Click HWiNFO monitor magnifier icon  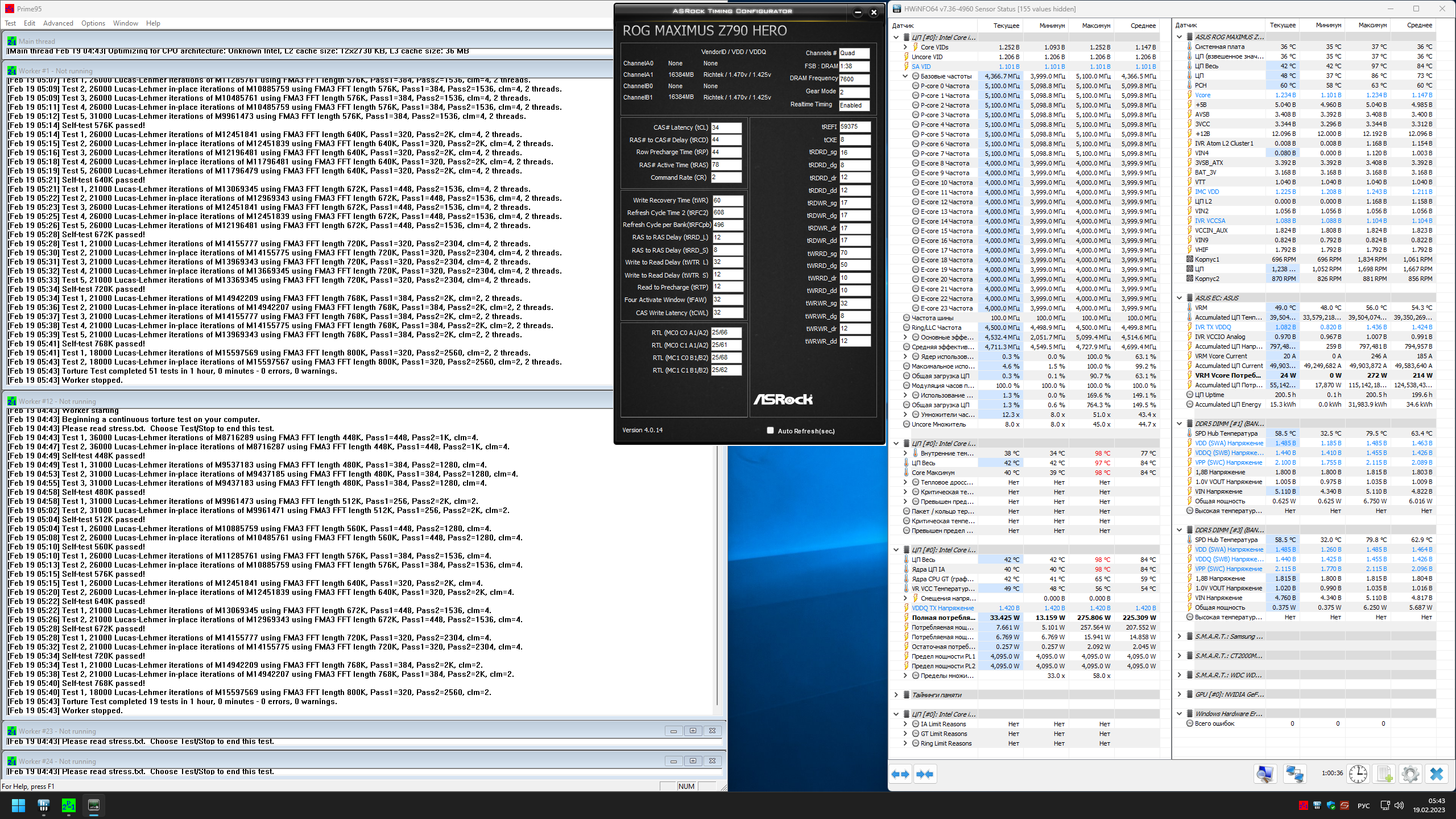pos(1265,774)
